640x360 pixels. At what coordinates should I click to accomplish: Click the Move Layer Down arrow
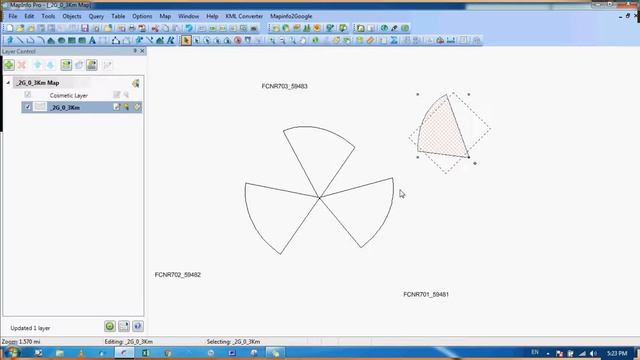pos(51,65)
